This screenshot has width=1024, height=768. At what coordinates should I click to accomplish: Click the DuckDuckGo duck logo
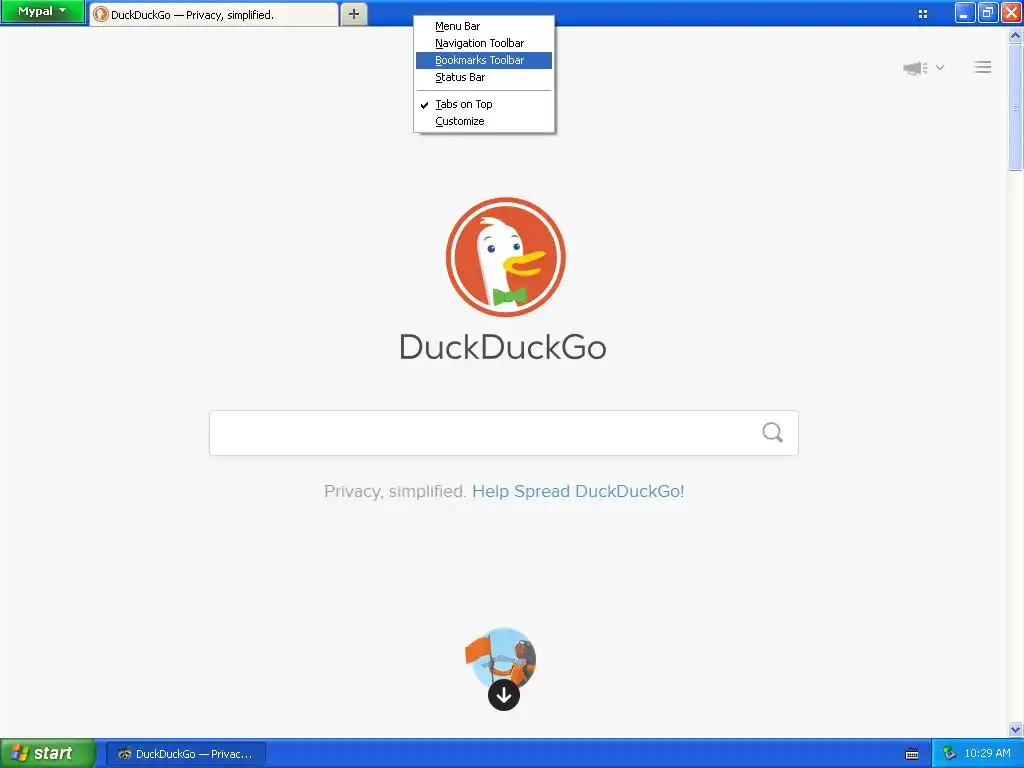pyautogui.click(x=505, y=257)
